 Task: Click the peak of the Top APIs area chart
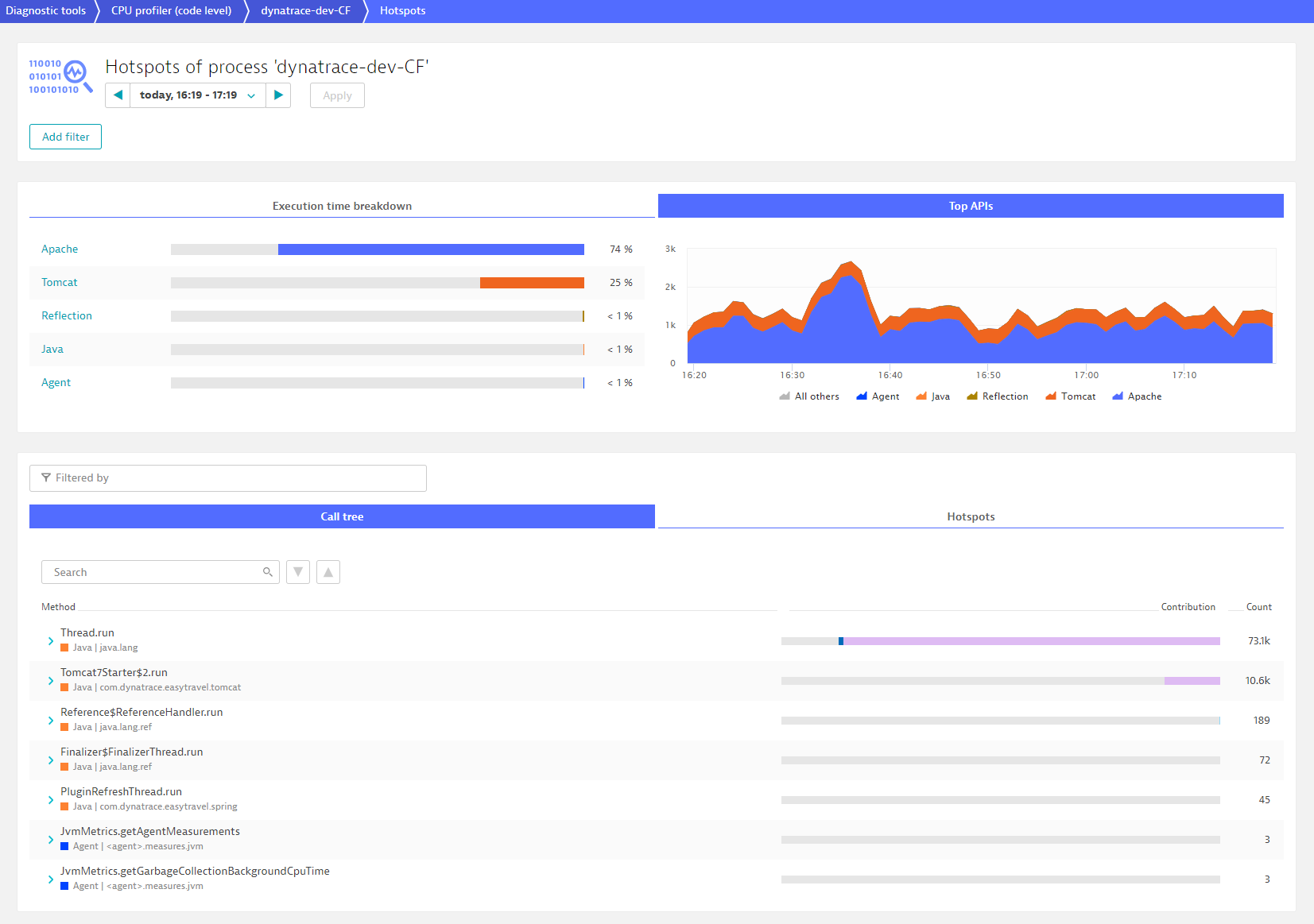pos(851,263)
